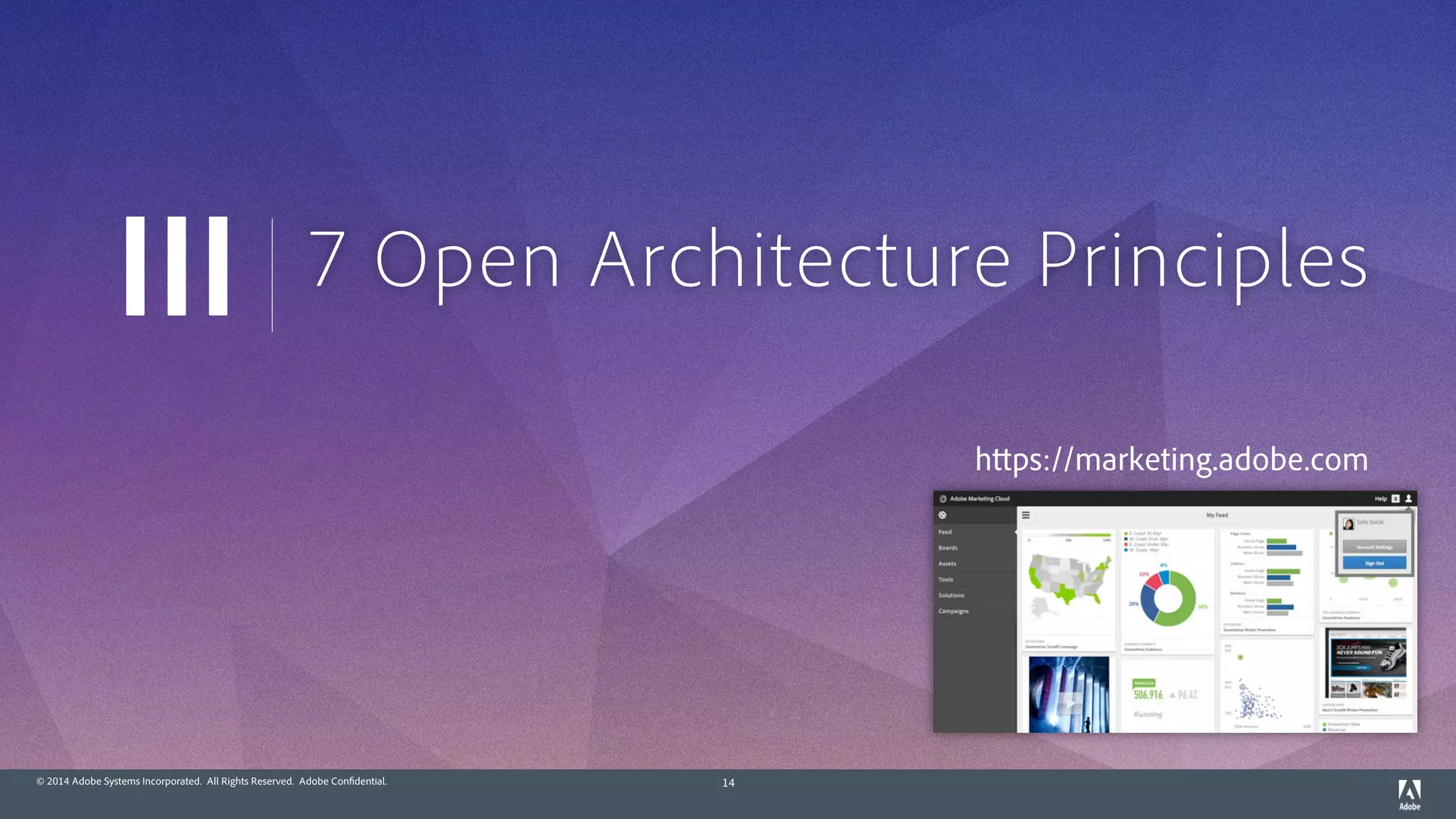
Task: Click 'Adobe Marketing Cloud' title text
Action: (x=980, y=498)
